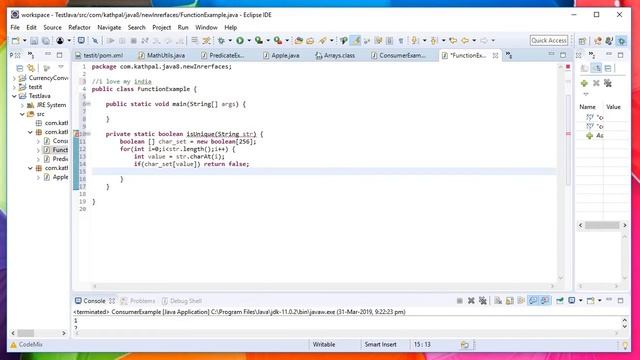Toggle Show Console on standard output
The image size is (640, 360).
coord(533,301)
